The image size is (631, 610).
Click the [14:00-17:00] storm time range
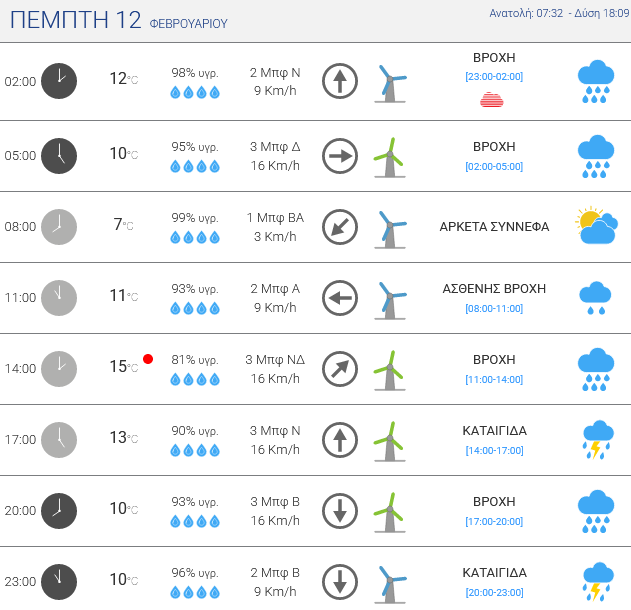(494, 450)
